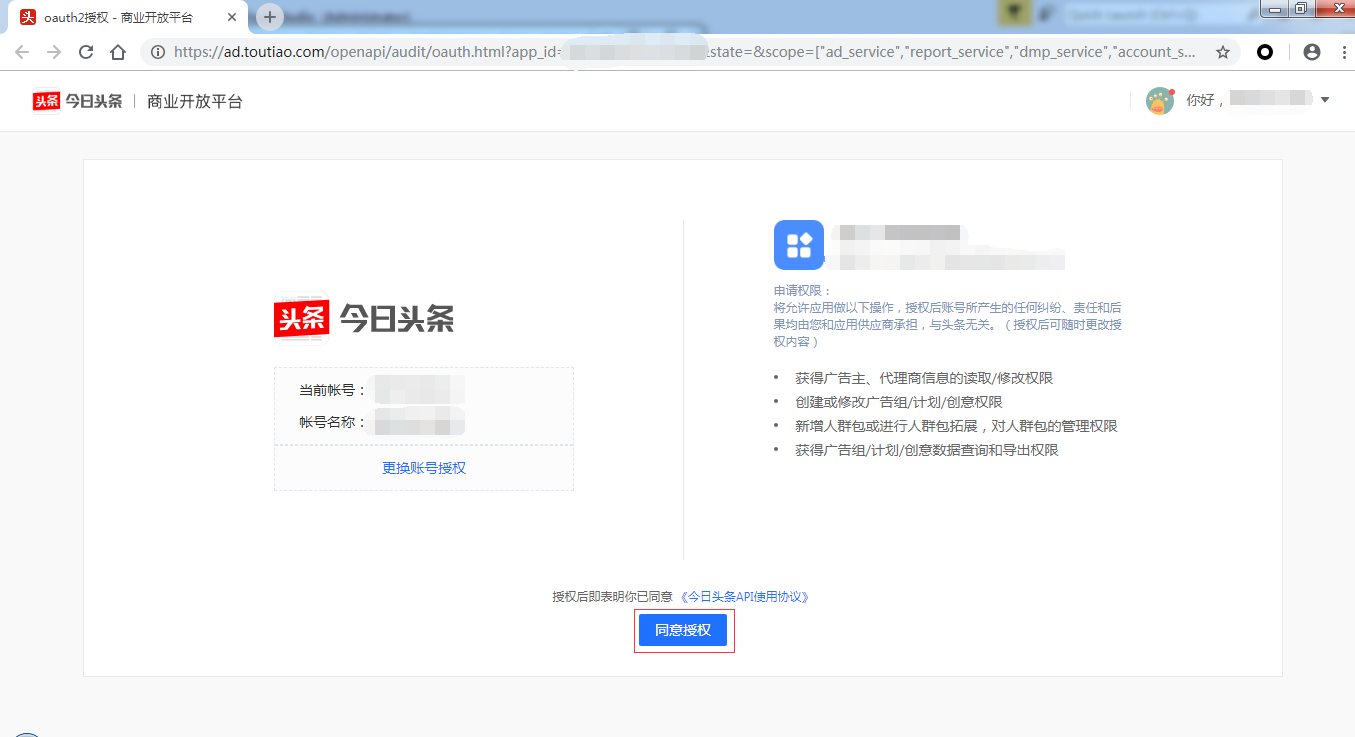Click the 授权后即表明你已同意 text
1355x737 pixels.
(612, 597)
